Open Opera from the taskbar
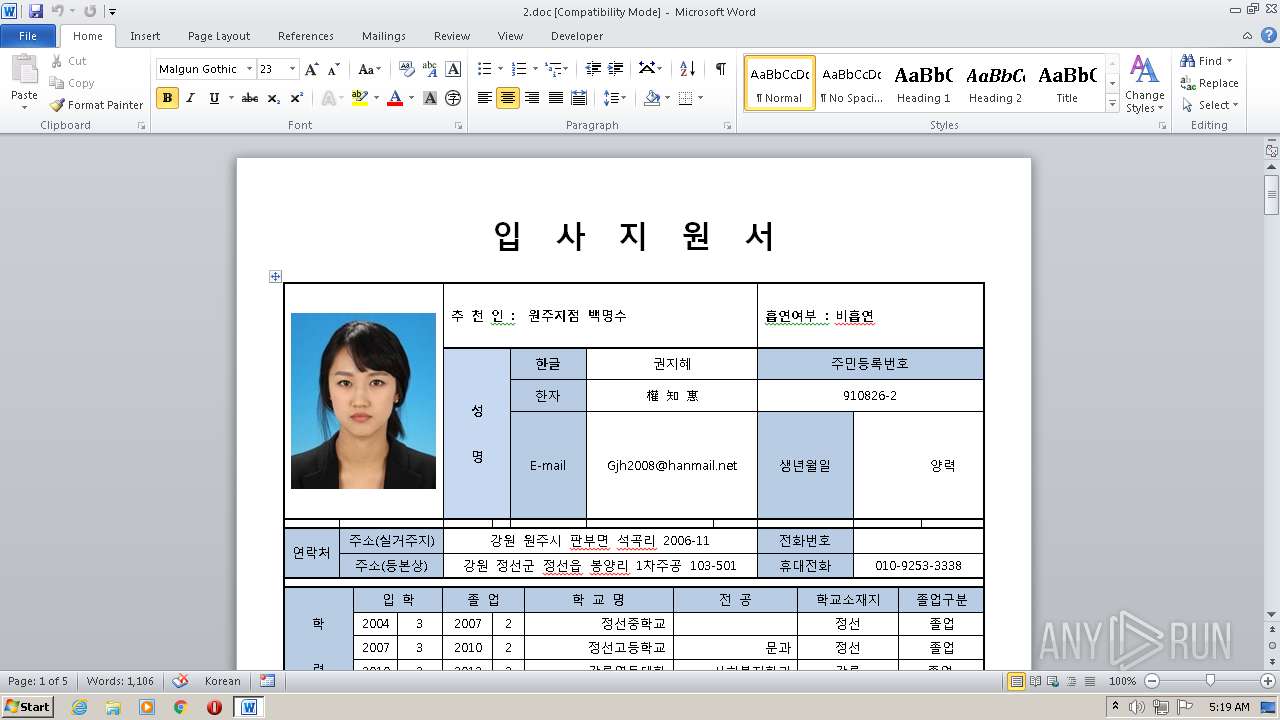Screen dimensions: 1280x720 click(x=214, y=707)
